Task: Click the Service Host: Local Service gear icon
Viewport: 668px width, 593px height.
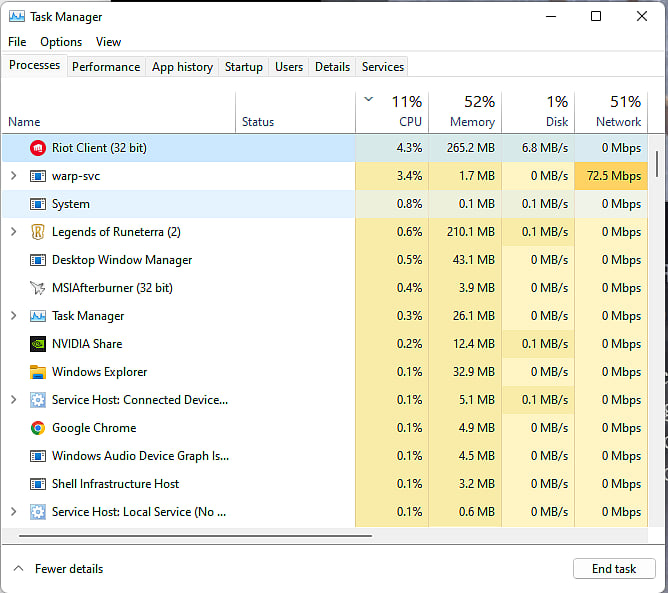Action: pyautogui.click(x=38, y=512)
